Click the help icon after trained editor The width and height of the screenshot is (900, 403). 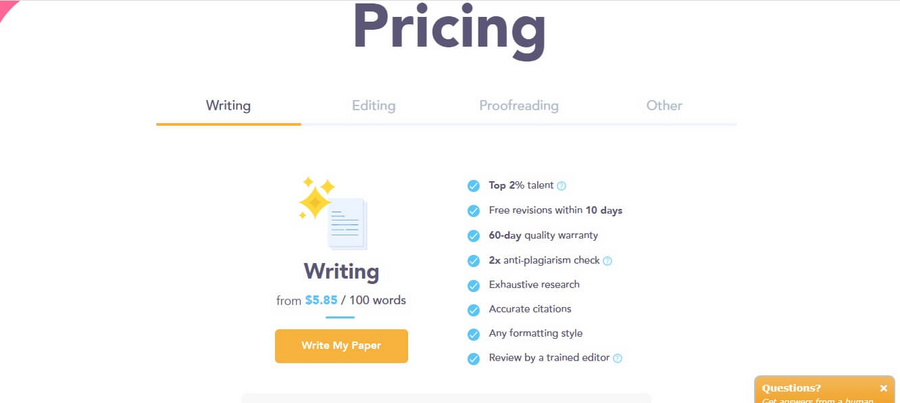click(x=618, y=358)
